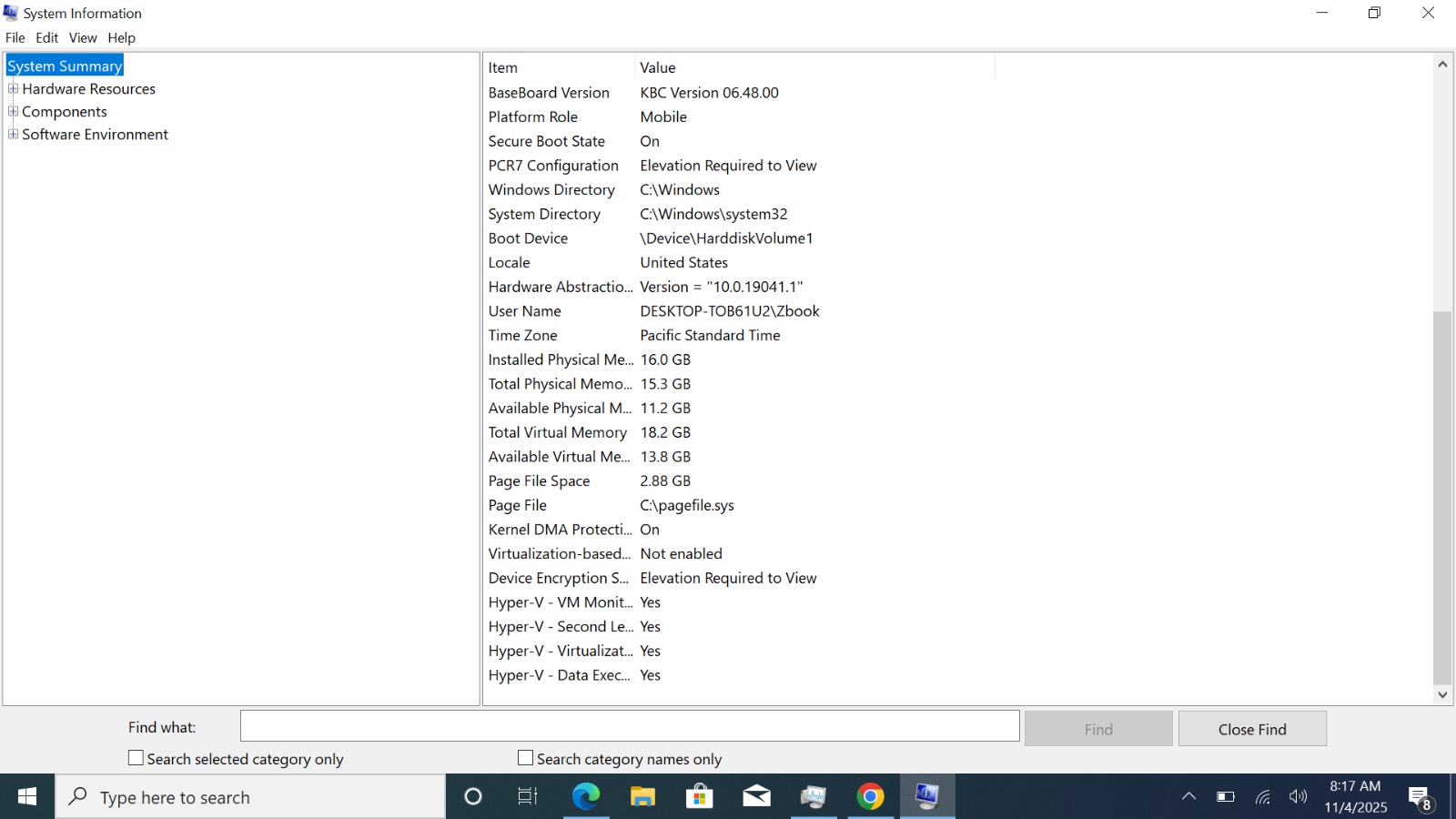The height and width of the screenshot is (819, 1456).
Task: Open File Explorer from the taskbar
Action: [642, 797]
